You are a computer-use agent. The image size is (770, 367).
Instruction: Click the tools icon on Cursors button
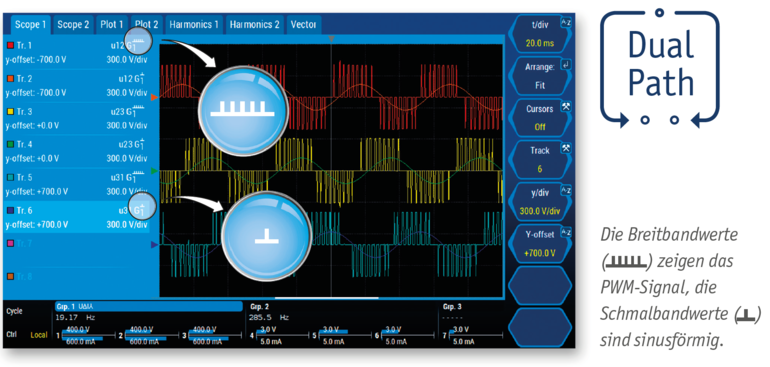pyautogui.click(x=565, y=106)
